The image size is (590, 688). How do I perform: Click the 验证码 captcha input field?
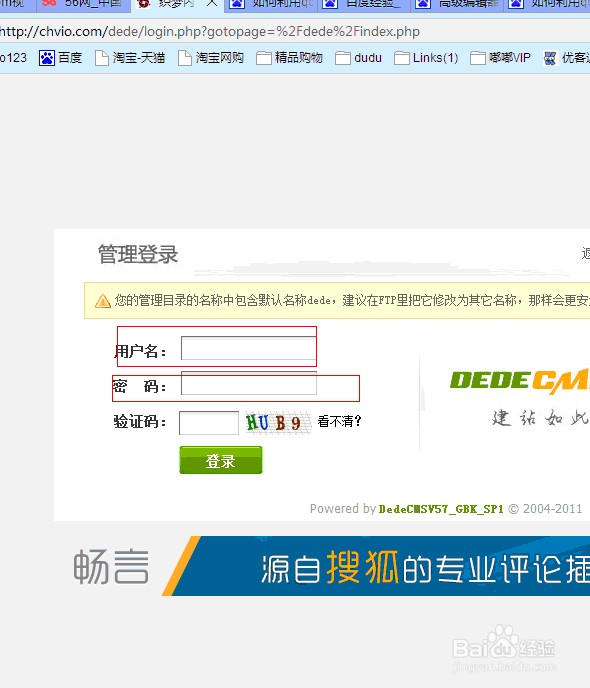pos(209,423)
